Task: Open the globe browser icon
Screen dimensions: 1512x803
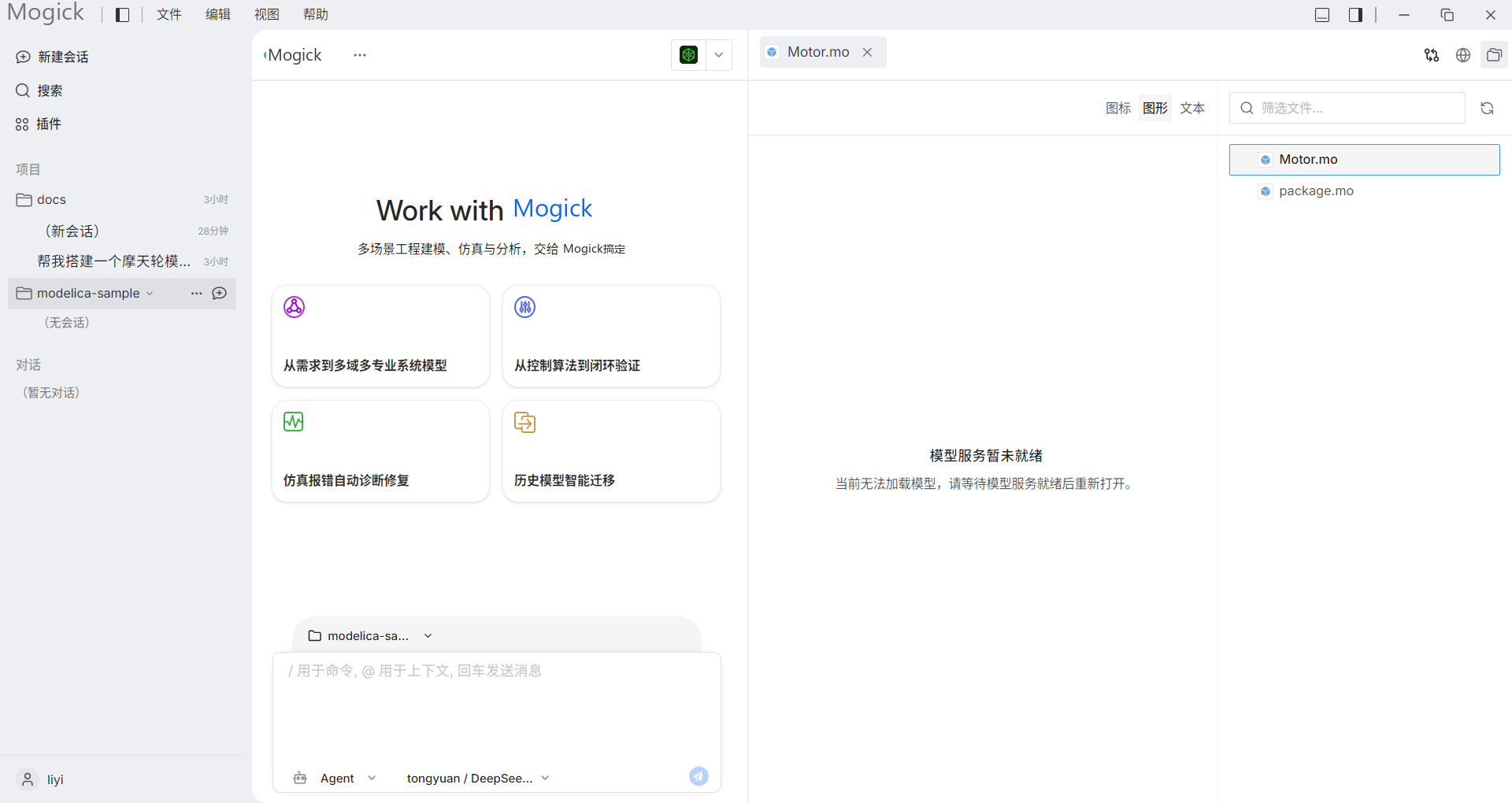Action: (1463, 55)
